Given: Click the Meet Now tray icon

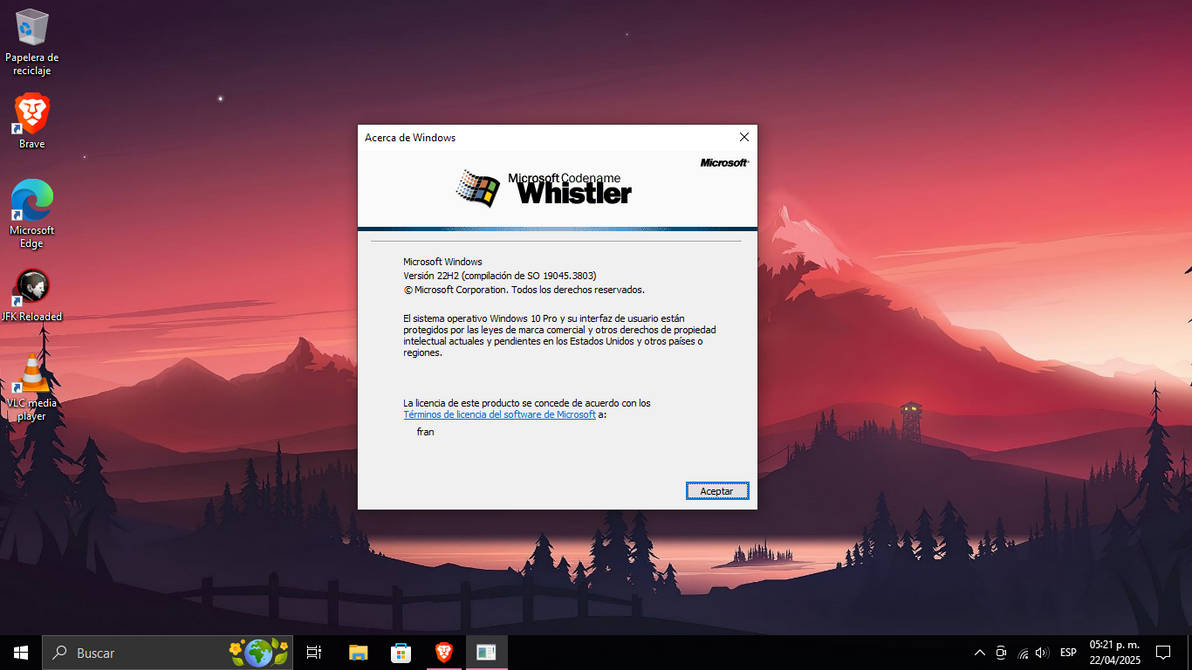Looking at the screenshot, I should pyautogui.click(x=1001, y=653).
